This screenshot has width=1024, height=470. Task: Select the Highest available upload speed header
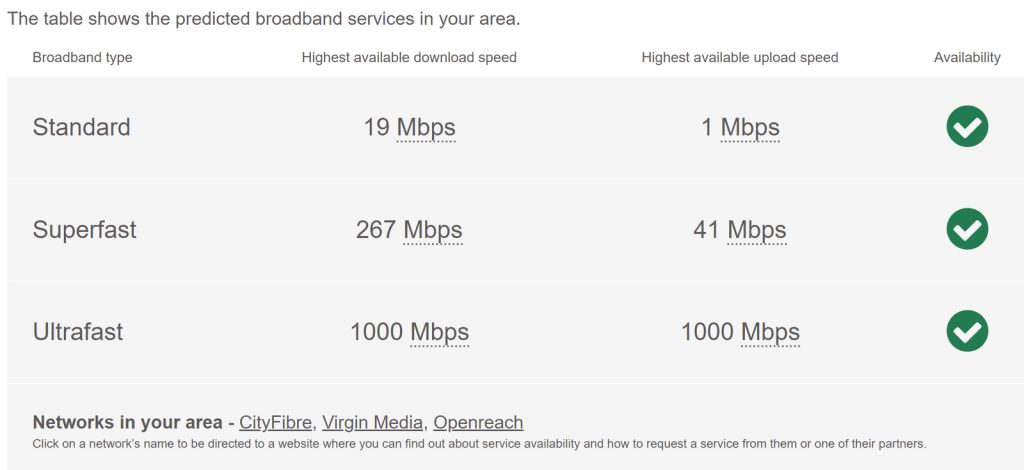[x=740, y=57]
